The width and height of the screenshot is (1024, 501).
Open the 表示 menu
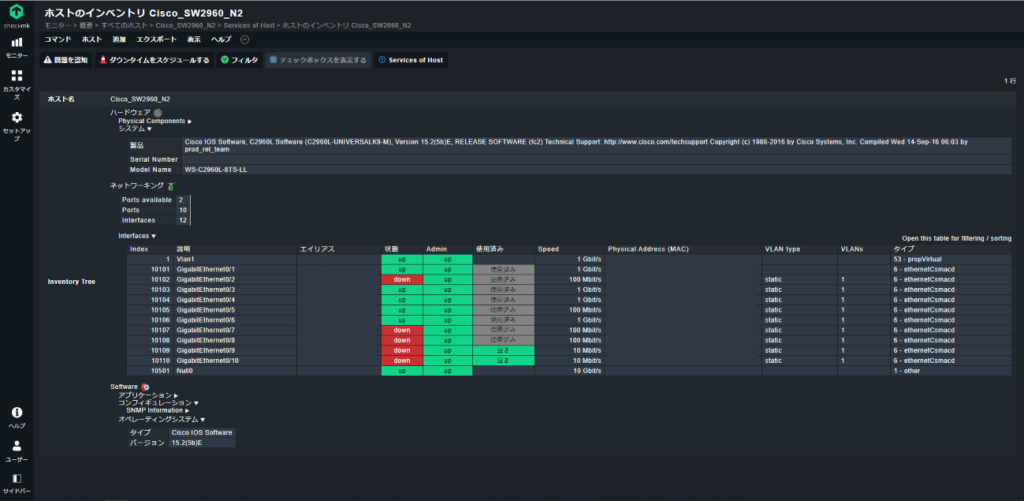point(194,39)
